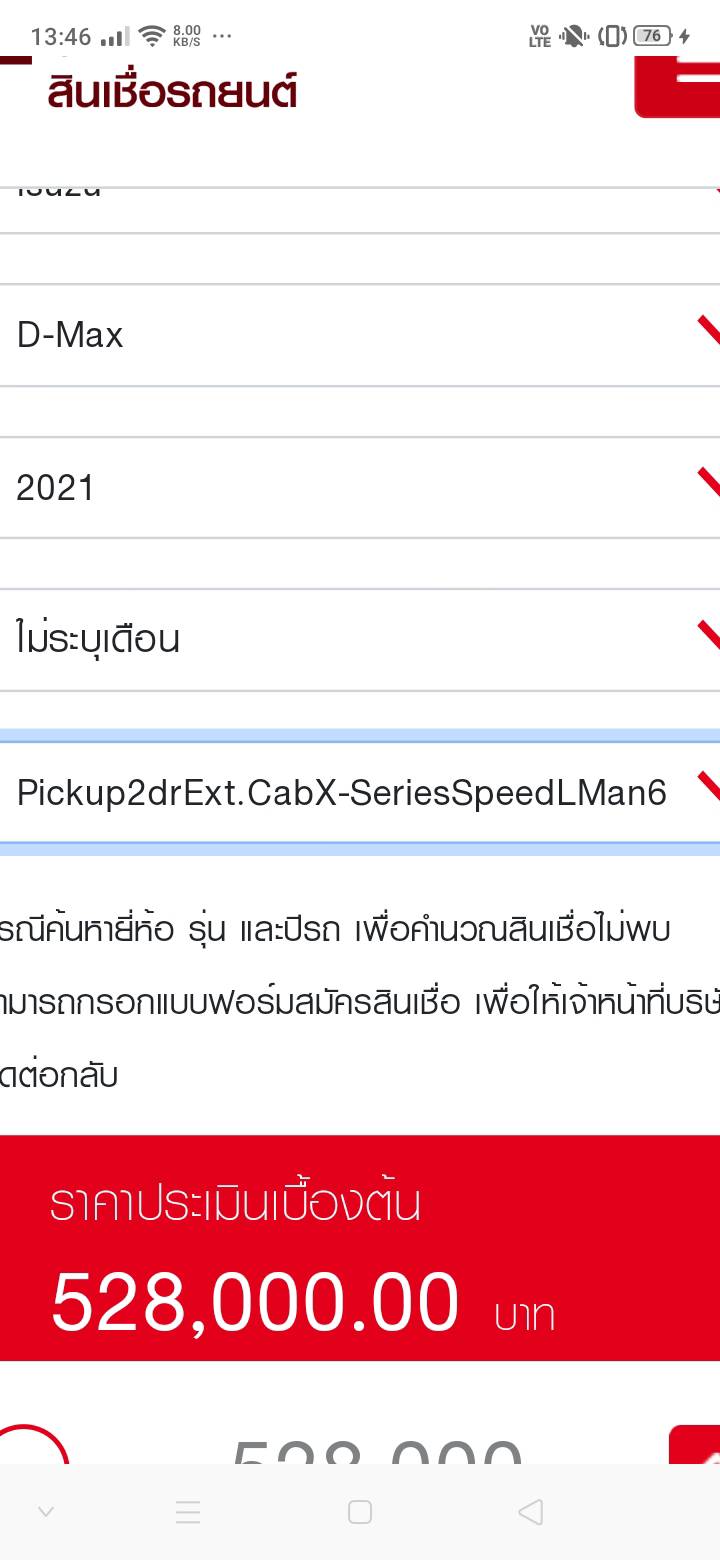720x1560 pixels.
Task: Tap the Wi-Fi status icon
Action: click(x=152, y=37)
